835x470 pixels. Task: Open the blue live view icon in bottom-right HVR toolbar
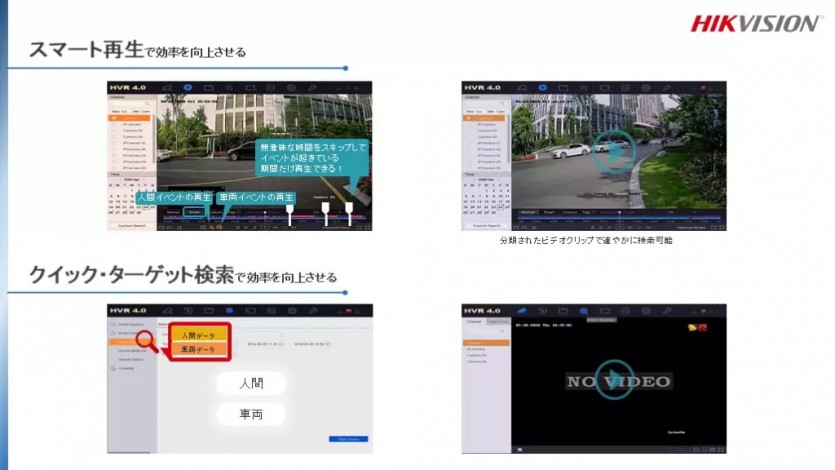pos(522,310)
